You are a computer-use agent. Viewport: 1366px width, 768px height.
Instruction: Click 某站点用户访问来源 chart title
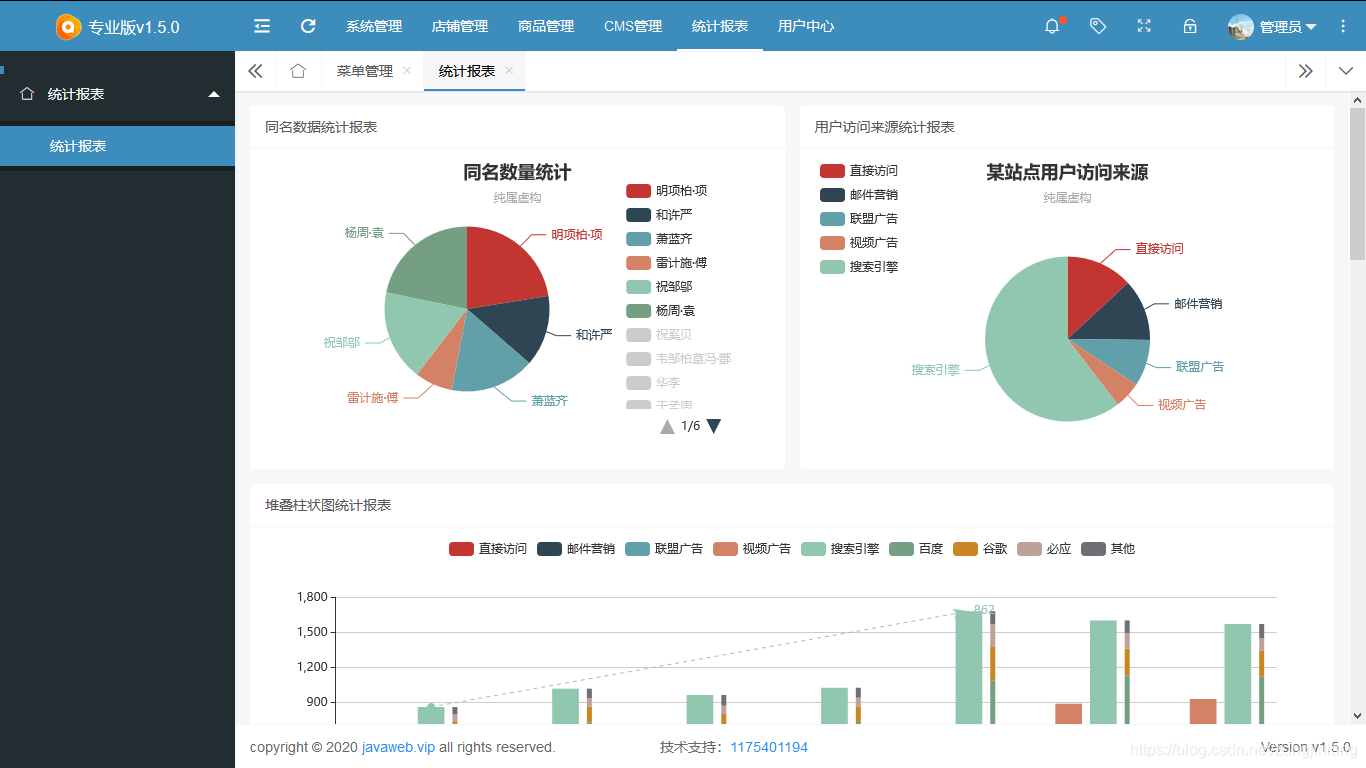tap(1067, 172)
